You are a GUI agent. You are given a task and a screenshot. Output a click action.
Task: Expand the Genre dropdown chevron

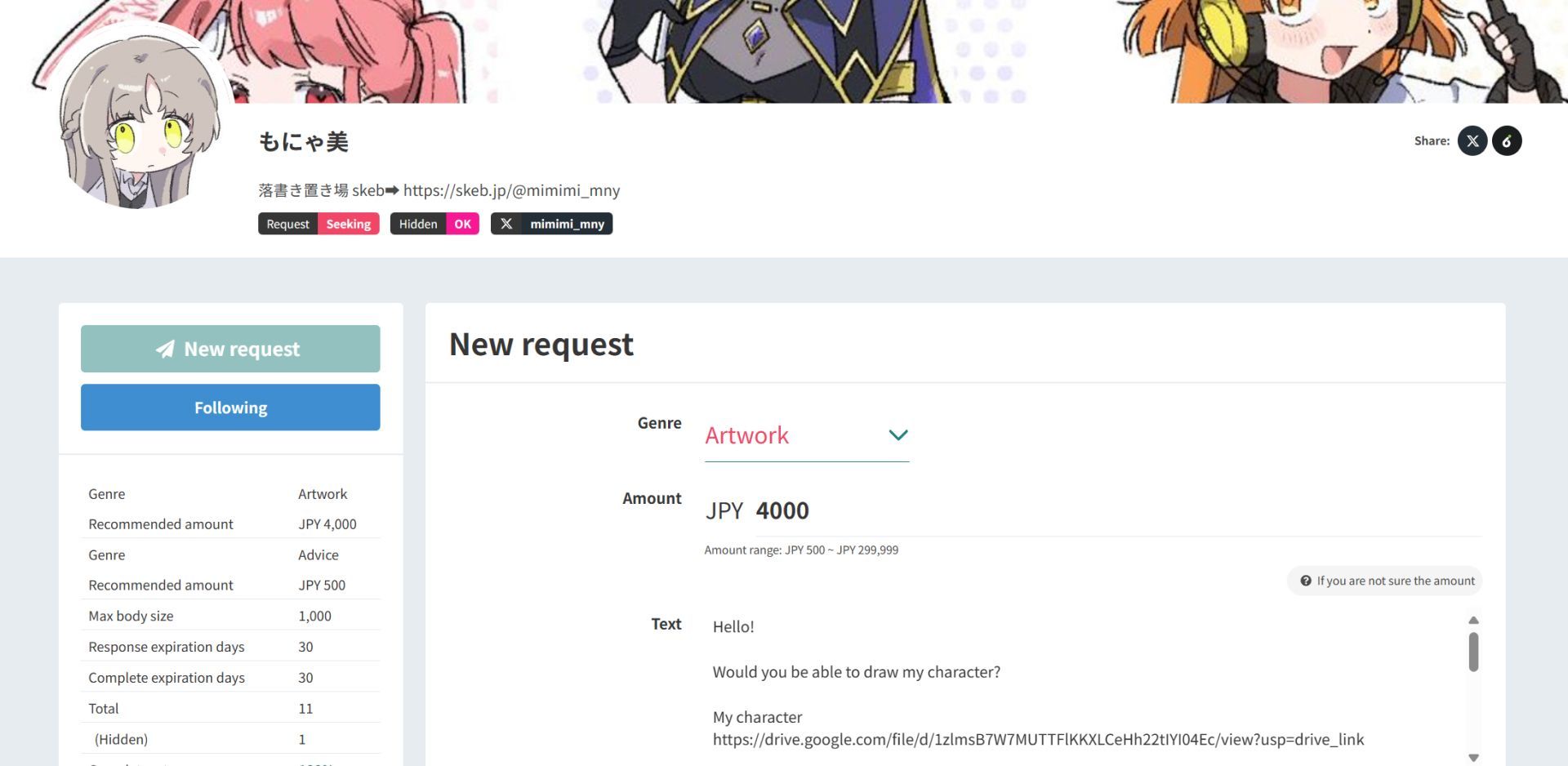tap(898, 435)
